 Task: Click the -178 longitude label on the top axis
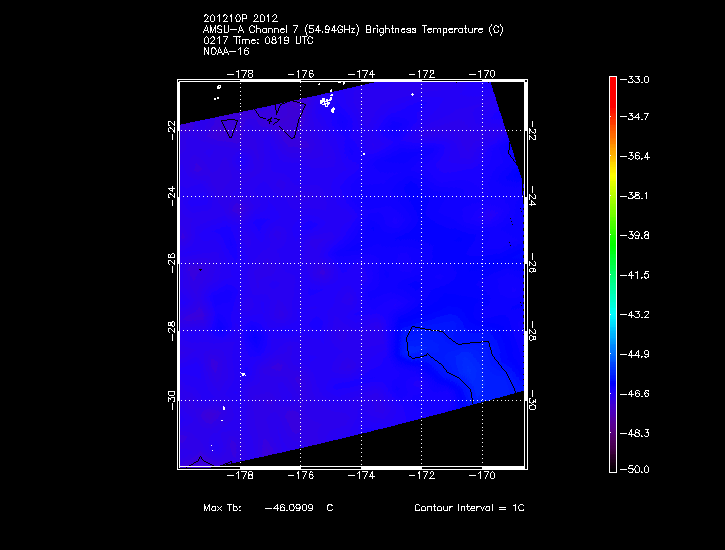[x=240, y=73]
